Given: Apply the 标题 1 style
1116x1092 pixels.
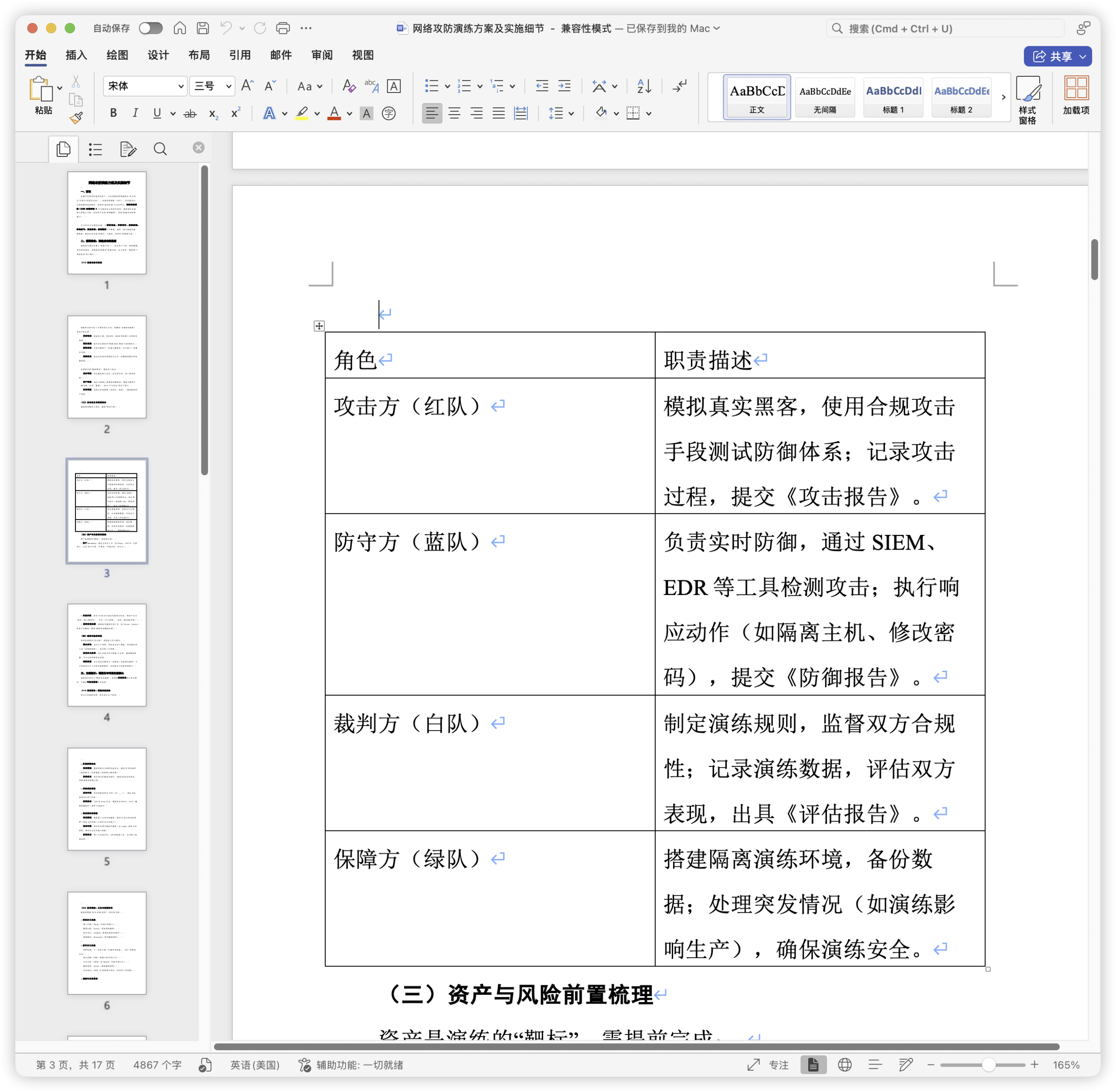Looking at the screenshot, I should (x=894, y=97).
